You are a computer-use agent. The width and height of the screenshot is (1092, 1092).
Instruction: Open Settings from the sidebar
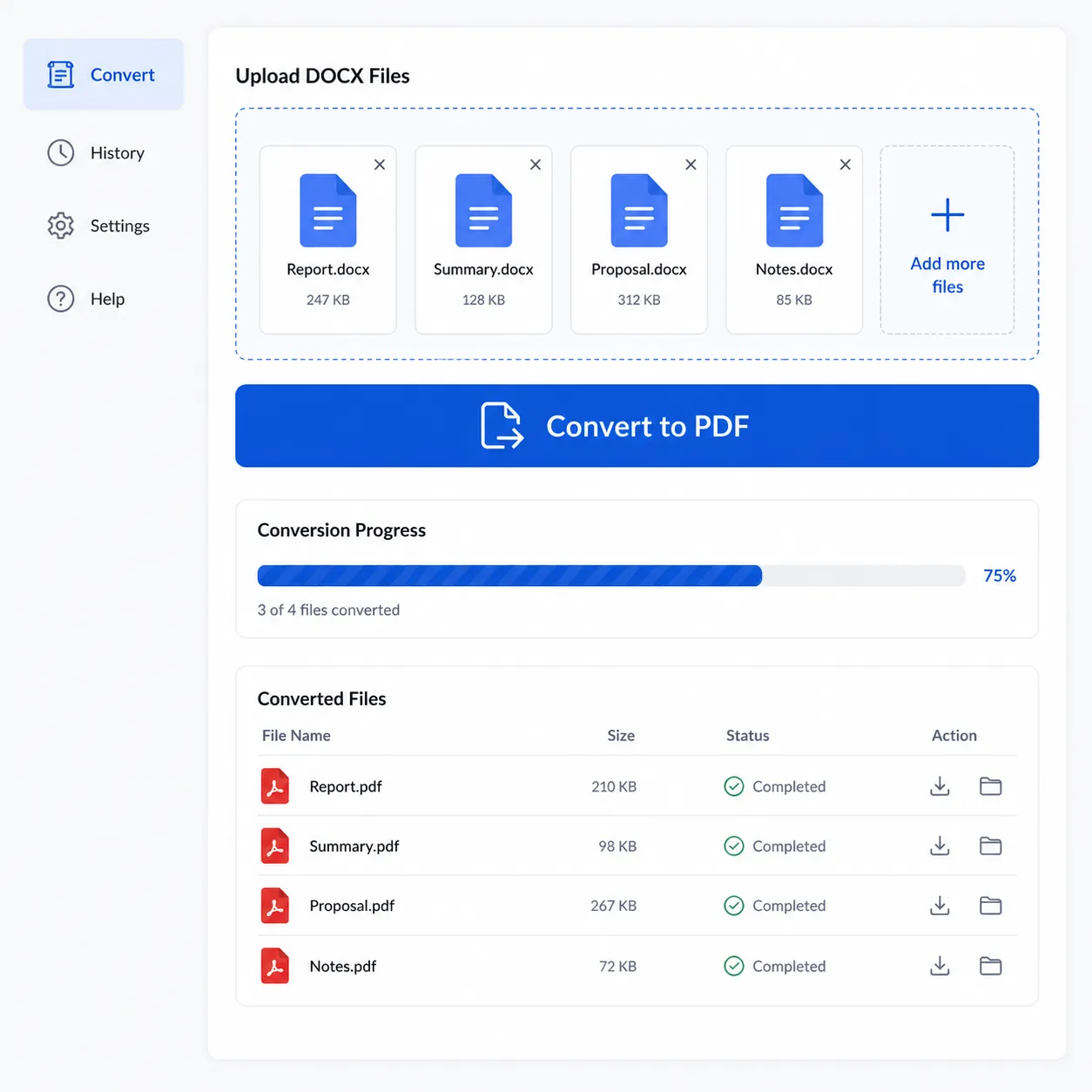tap(98, 226)
